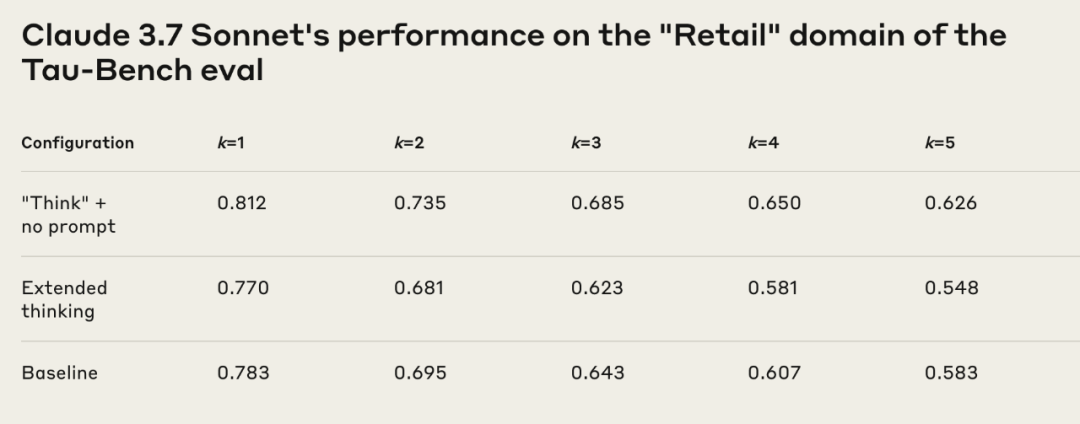Image resolution: width=1080 pixels, height=424 pixels.
Task: Click the Baseline row label
Action: pyautogui.click(x=59, y=373)
